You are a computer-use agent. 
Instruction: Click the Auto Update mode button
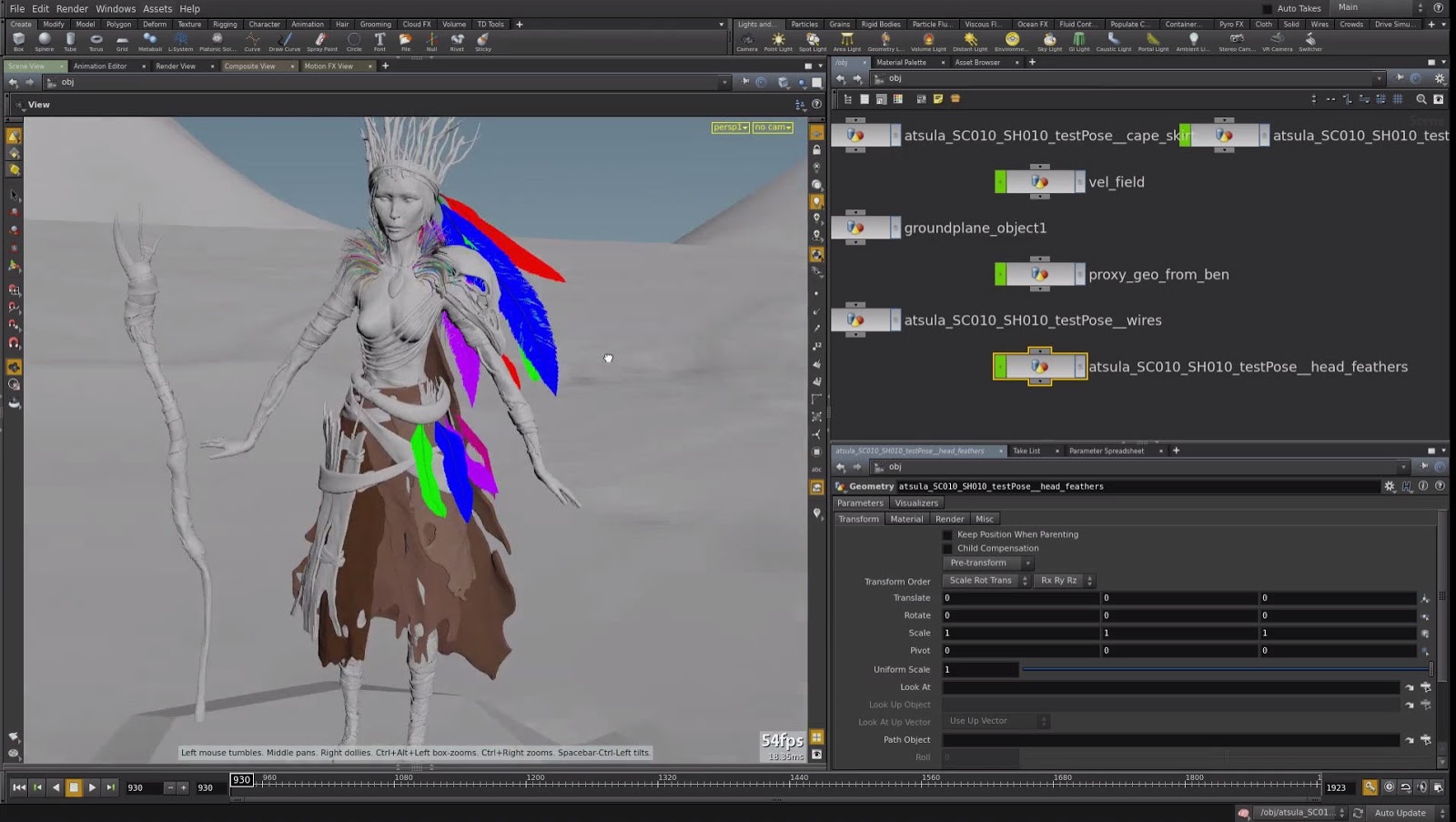1399,812
